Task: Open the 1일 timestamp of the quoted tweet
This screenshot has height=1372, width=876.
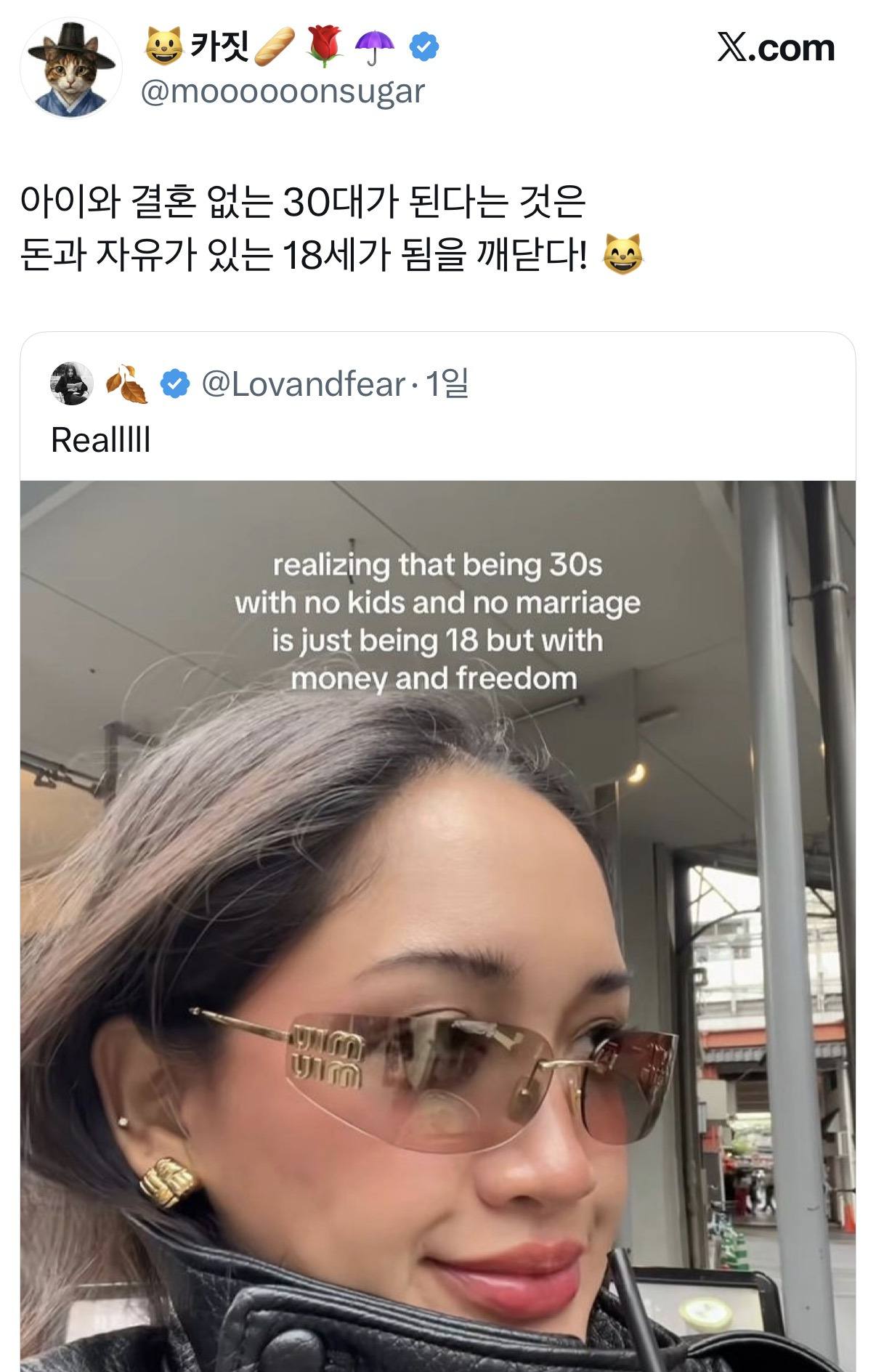Action: click(447, 383)
